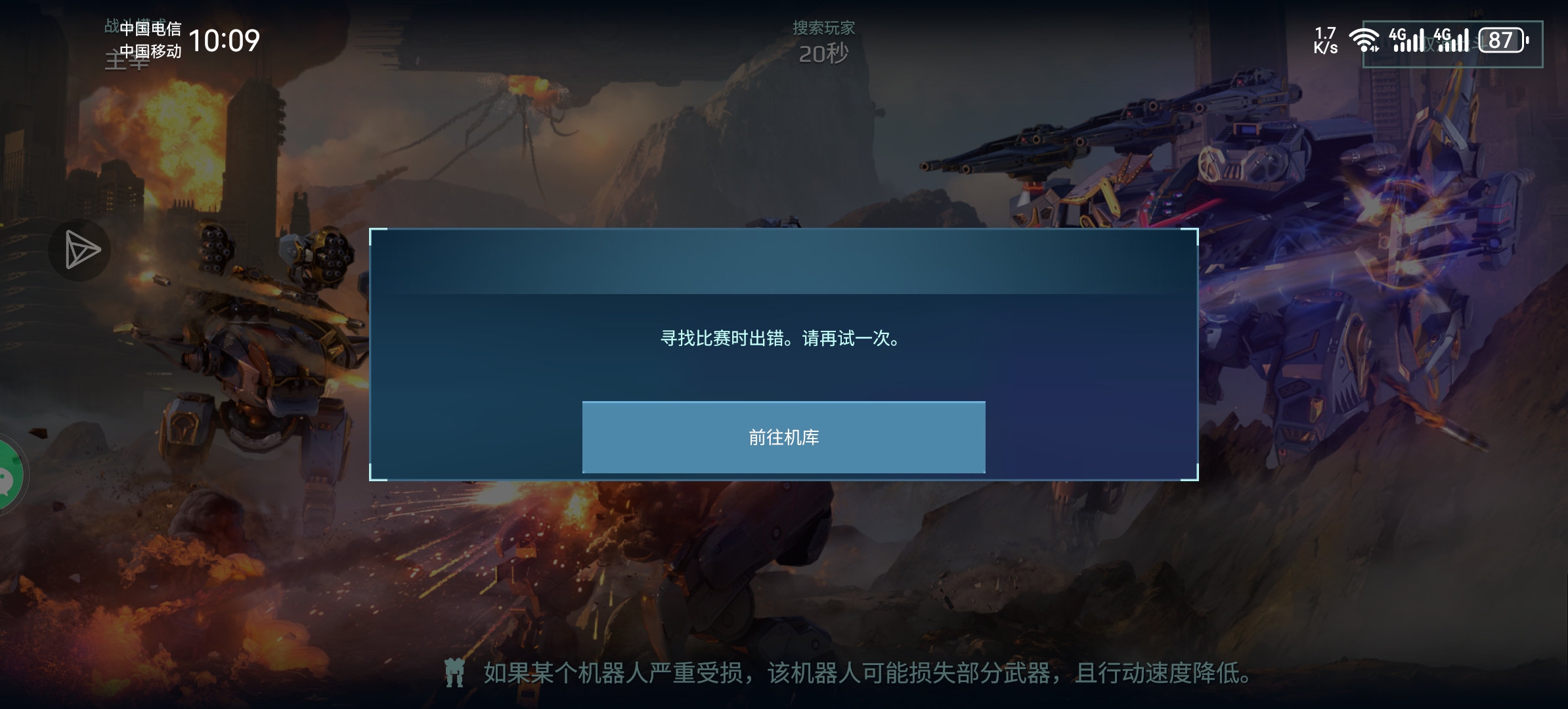This screenshot has height=709, width=1568.
Task: Tap the 搜索玩家 search label
Action: 823,28
